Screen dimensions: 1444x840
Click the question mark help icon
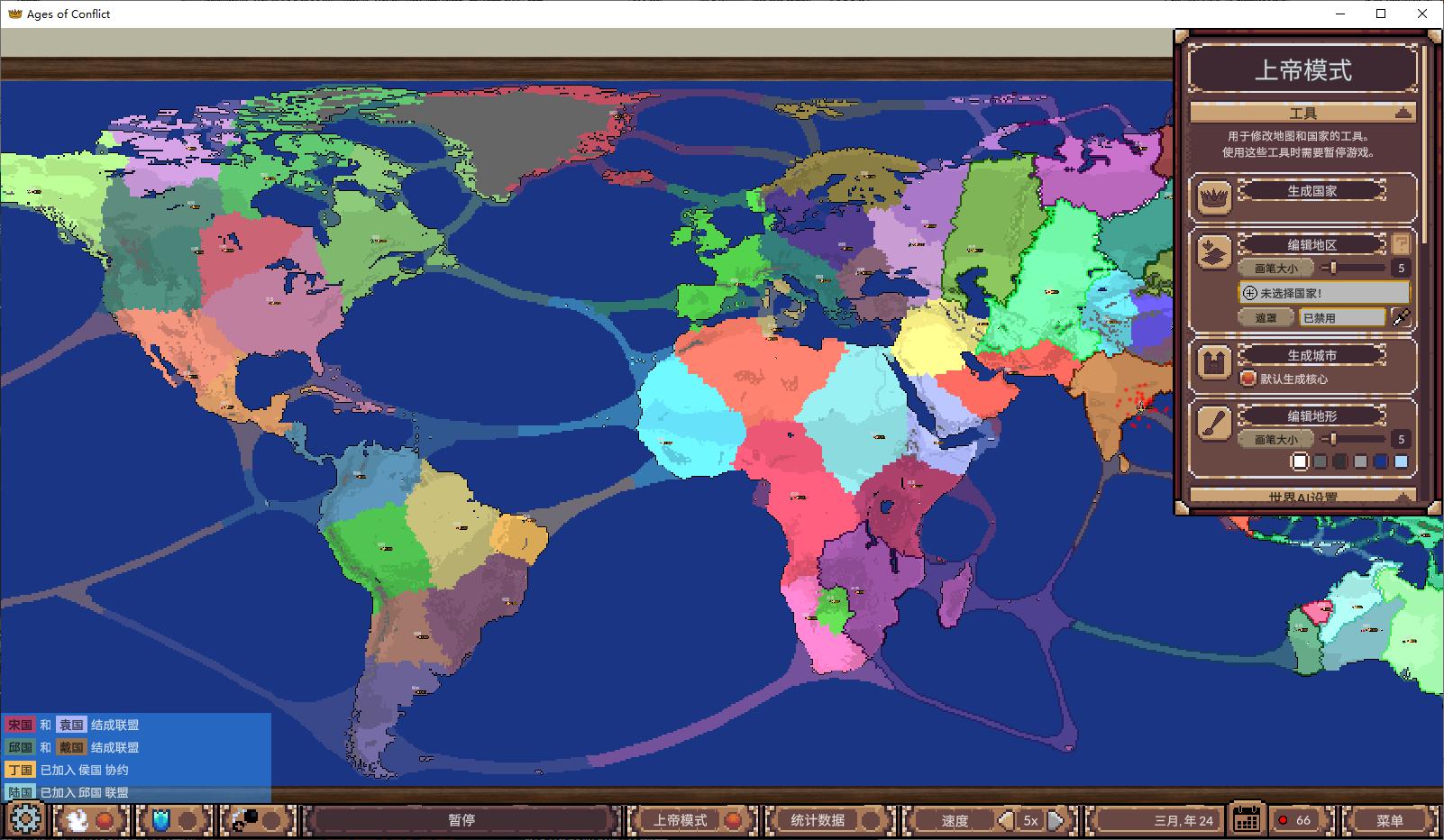pos(1400,243)
